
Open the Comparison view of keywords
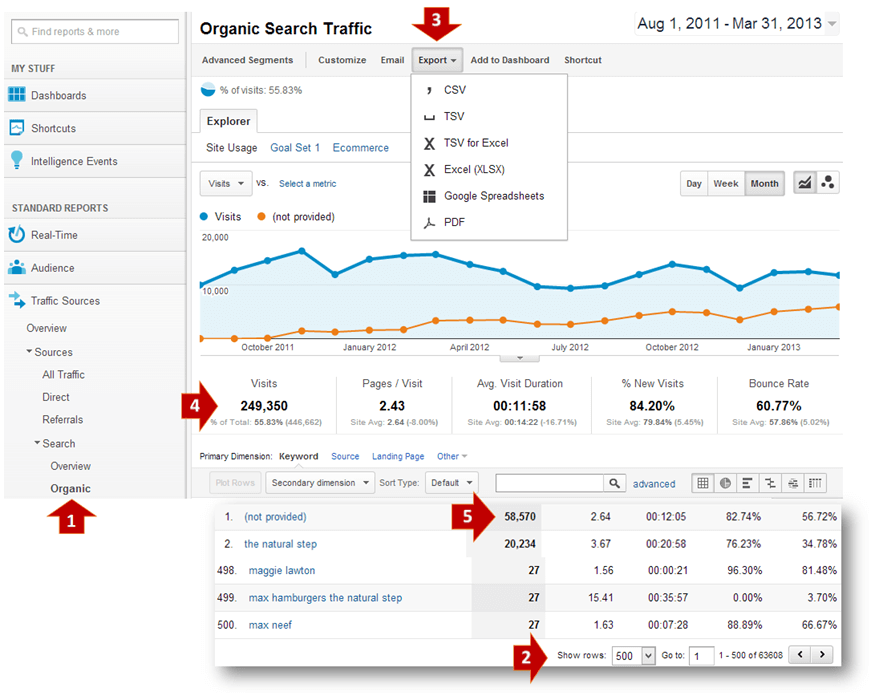[x=770, y=483]
